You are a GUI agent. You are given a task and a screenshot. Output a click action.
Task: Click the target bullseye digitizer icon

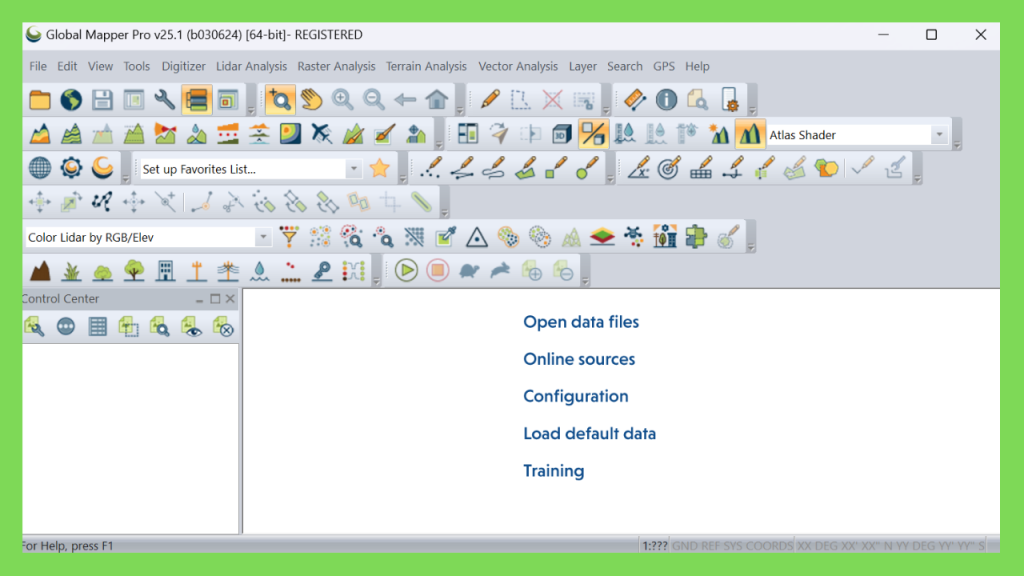669,168
